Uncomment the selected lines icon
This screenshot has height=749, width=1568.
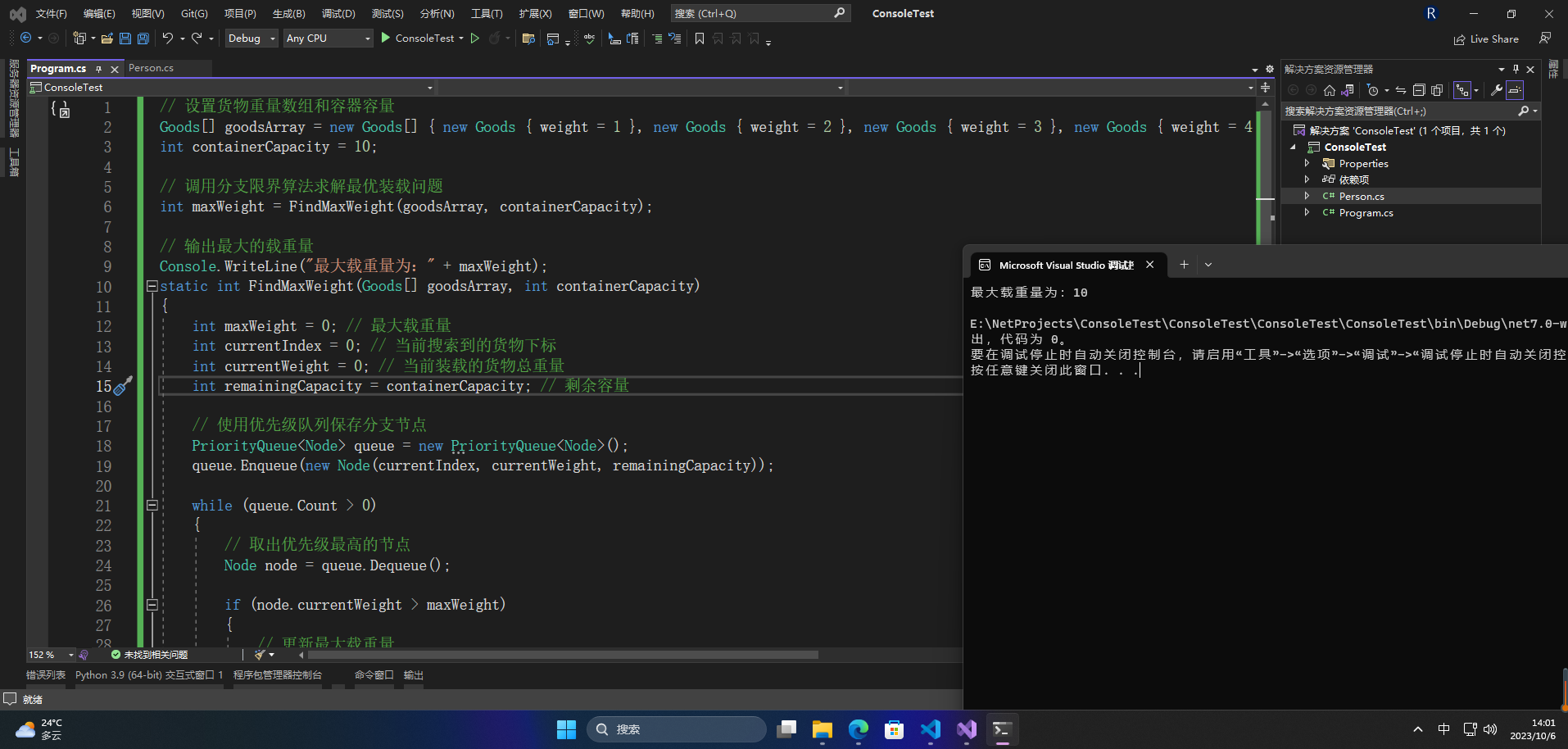point(675,39)
